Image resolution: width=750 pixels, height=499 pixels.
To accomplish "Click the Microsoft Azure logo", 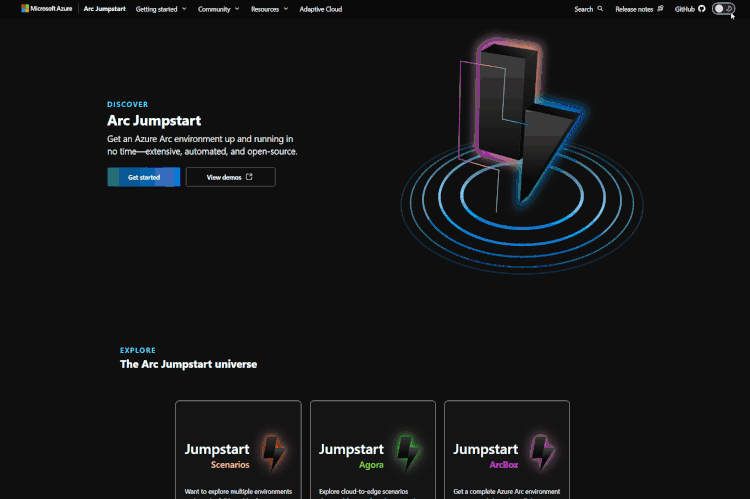I will [46, 9].
